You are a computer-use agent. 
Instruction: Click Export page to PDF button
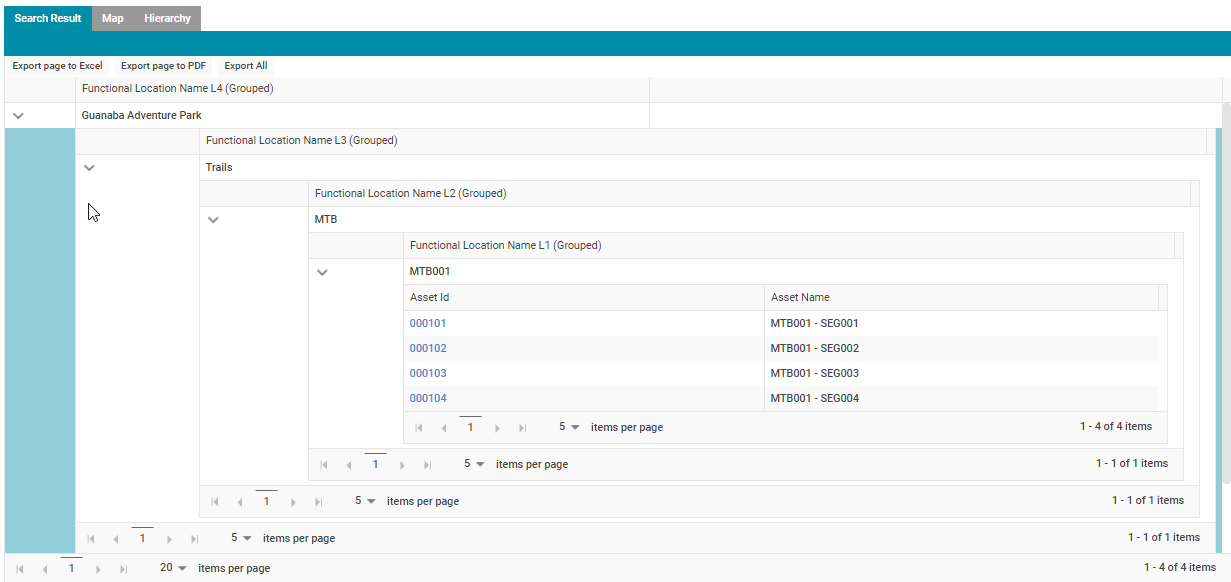(x=163, y=66)
